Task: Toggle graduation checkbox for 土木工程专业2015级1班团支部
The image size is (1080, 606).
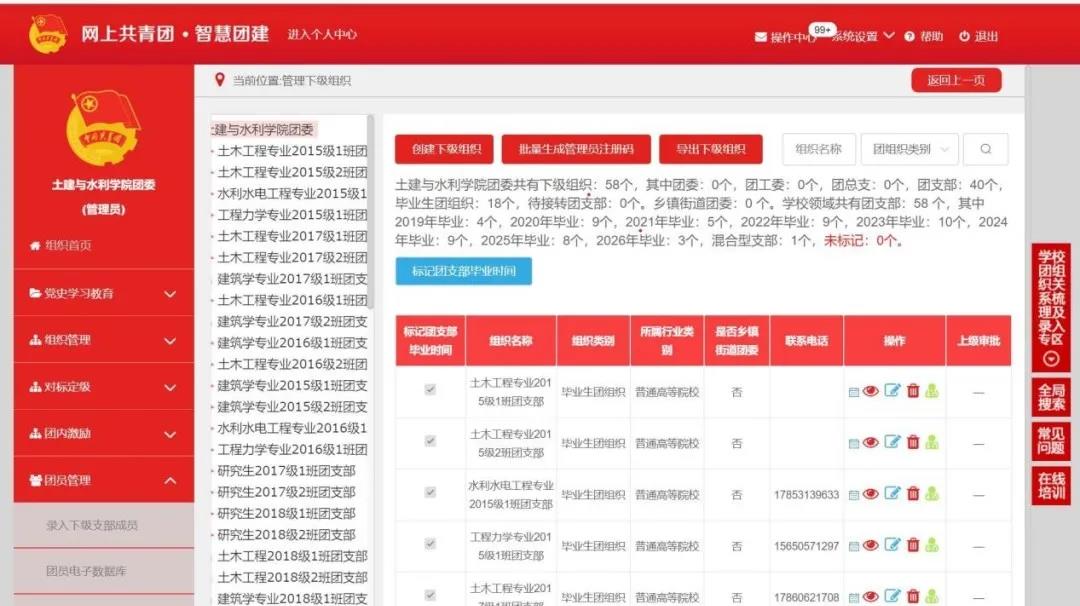Action: 430,390
